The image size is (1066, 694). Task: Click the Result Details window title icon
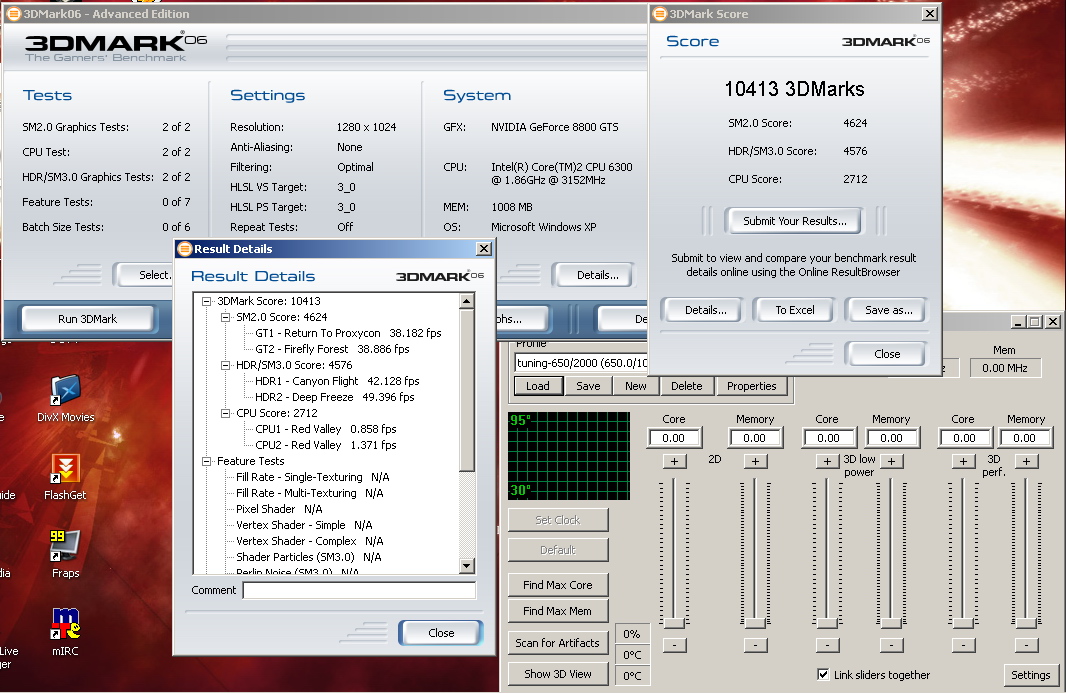pyautogui.click(x=184, y=249)
